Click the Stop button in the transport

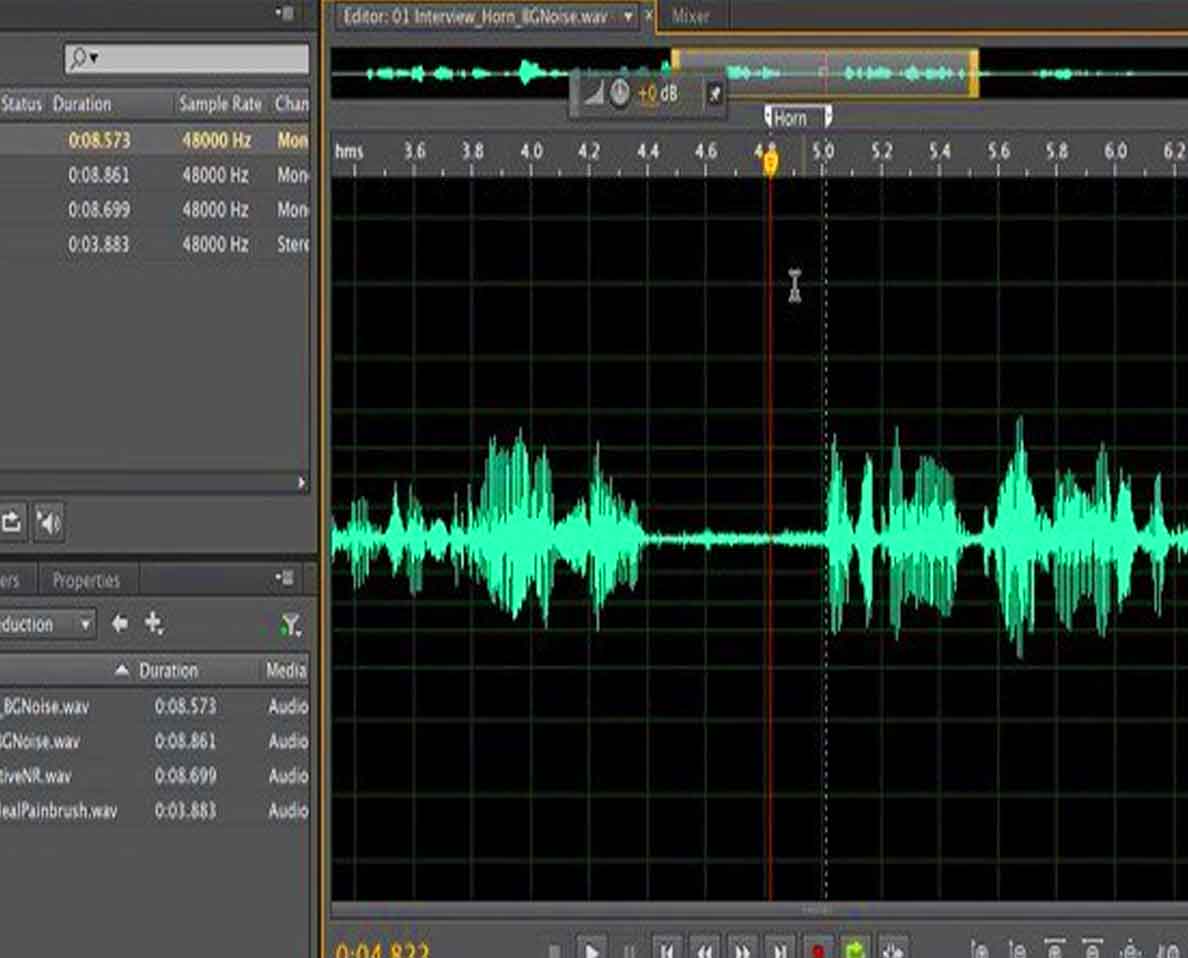[555, 950]
